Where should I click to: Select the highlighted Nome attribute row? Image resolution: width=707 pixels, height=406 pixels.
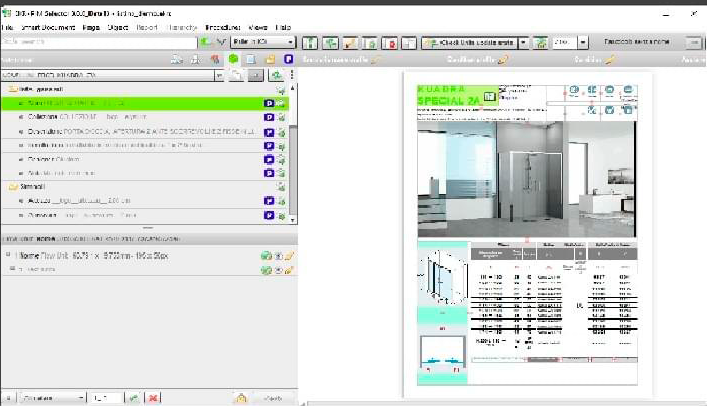click(145, 103)
